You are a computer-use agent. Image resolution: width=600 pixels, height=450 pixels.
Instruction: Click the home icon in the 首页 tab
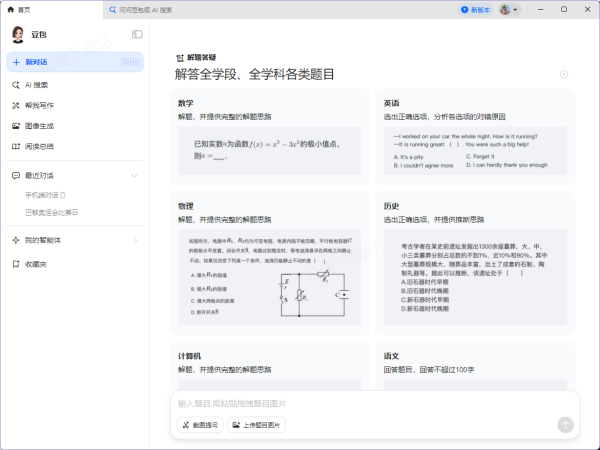(11, 10)
